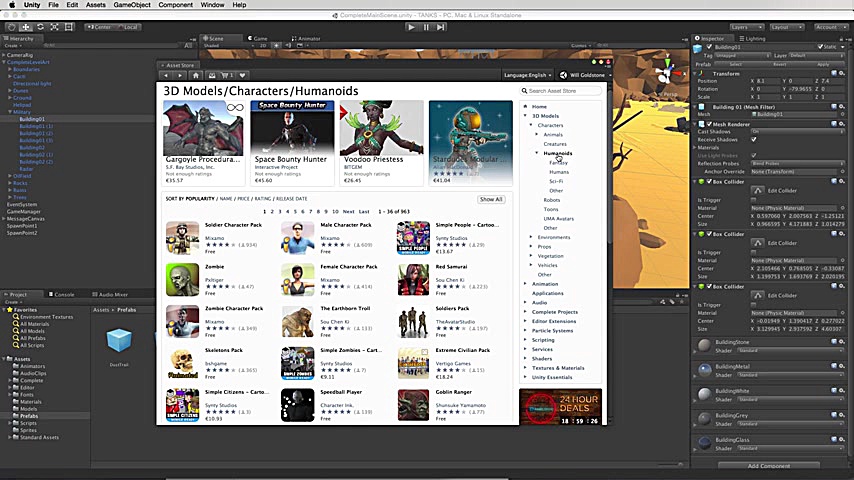854x480 pixels.
Task: Open Asset Store downloads inbox icon
Action: pos(212,75)
